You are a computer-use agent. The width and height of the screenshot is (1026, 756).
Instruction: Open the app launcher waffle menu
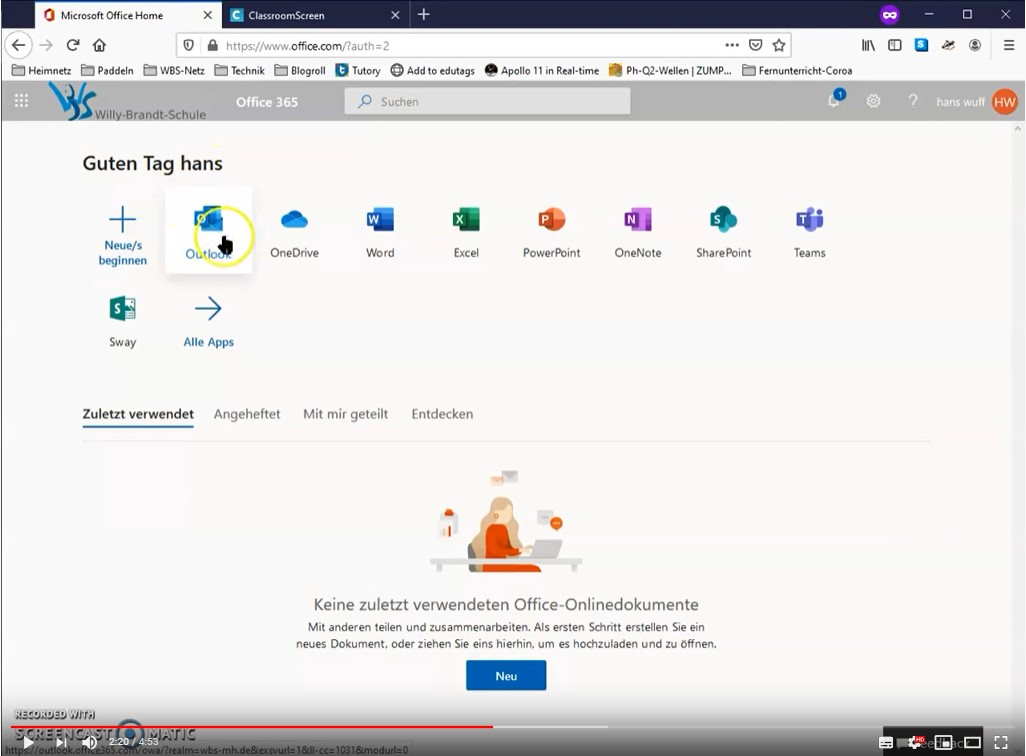tap(21, 101)
